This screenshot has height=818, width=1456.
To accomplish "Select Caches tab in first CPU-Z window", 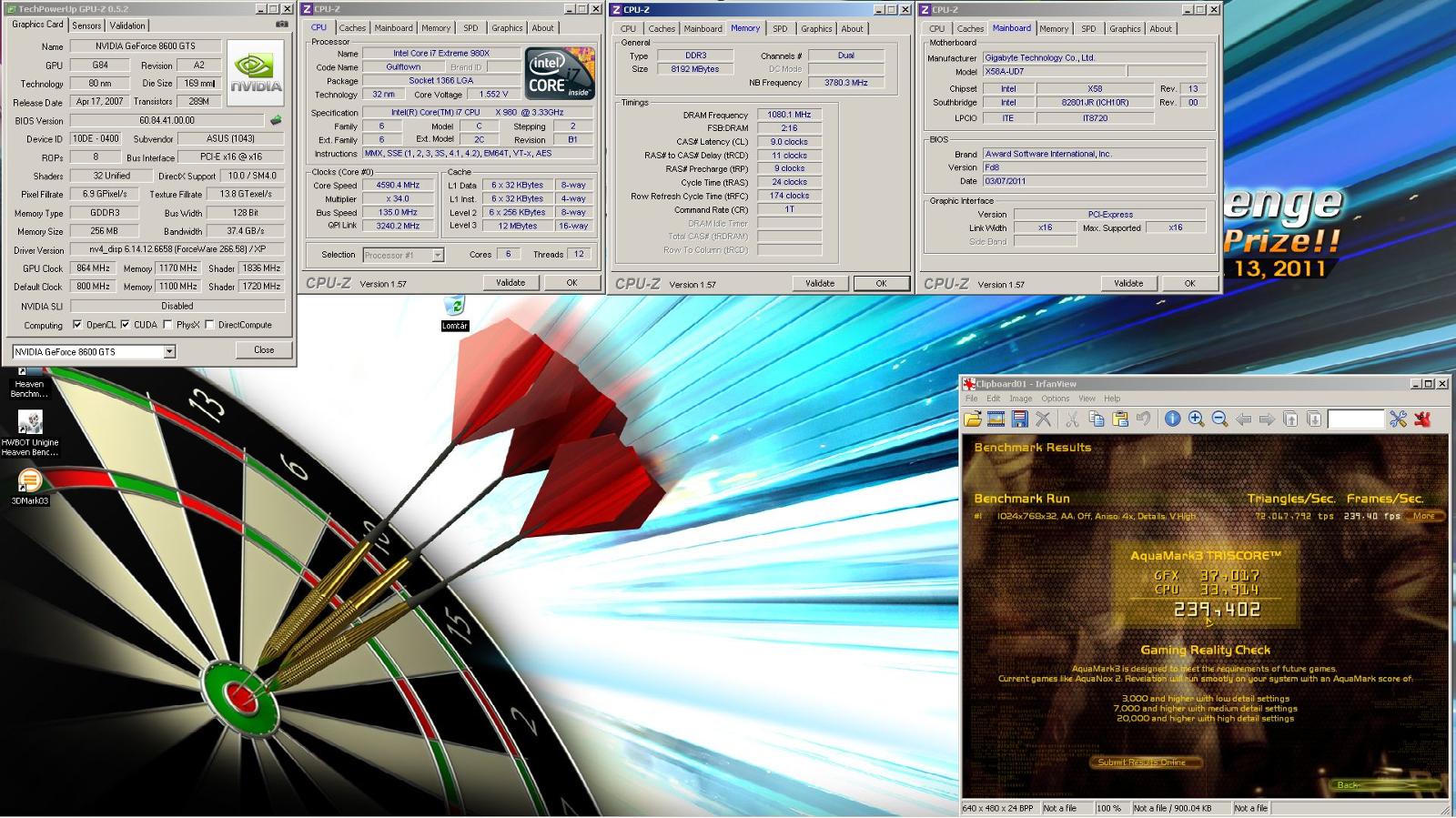I will tap(352, 28).
